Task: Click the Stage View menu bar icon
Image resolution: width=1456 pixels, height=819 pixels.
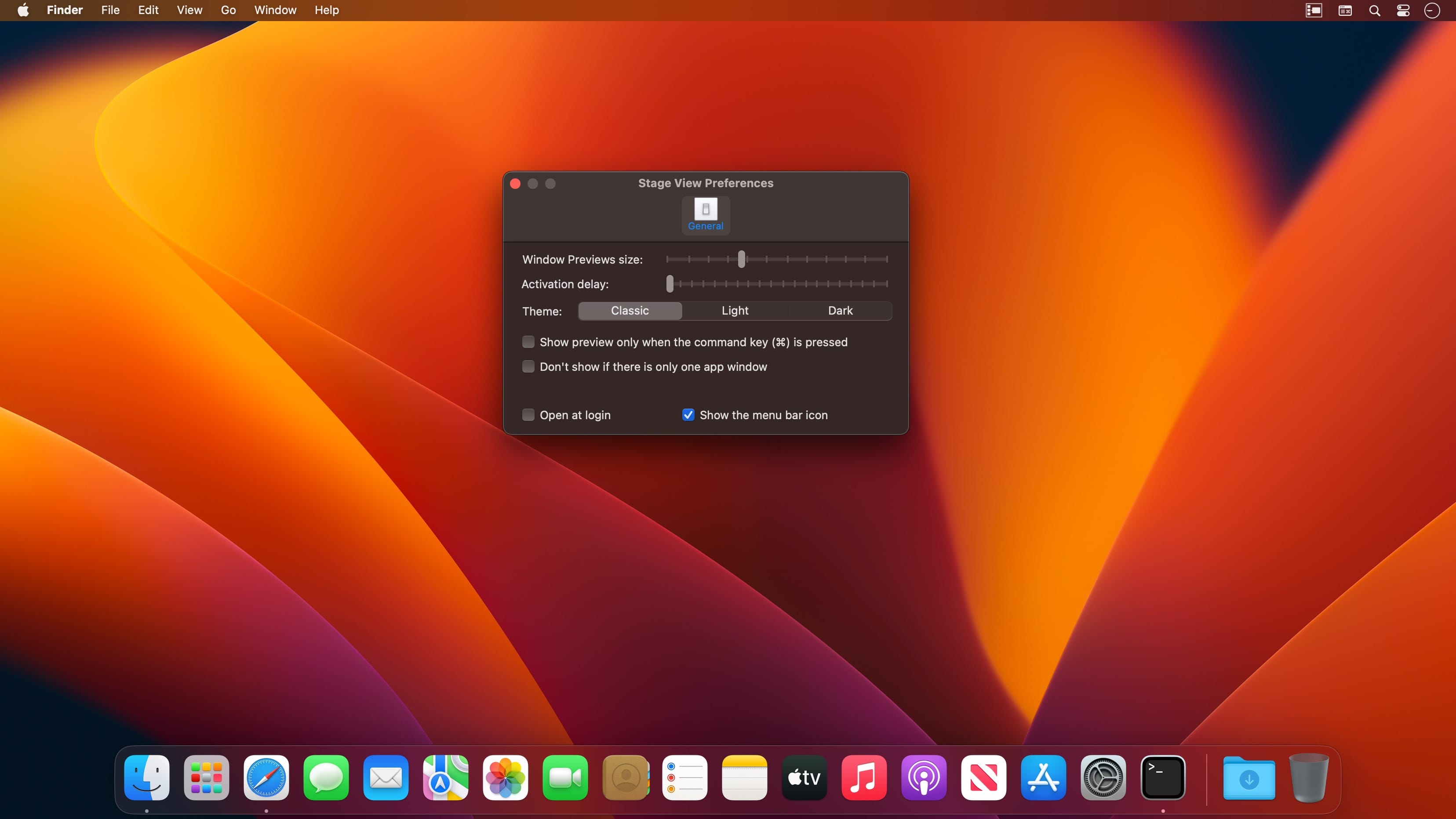Action: pos(1314,10)
